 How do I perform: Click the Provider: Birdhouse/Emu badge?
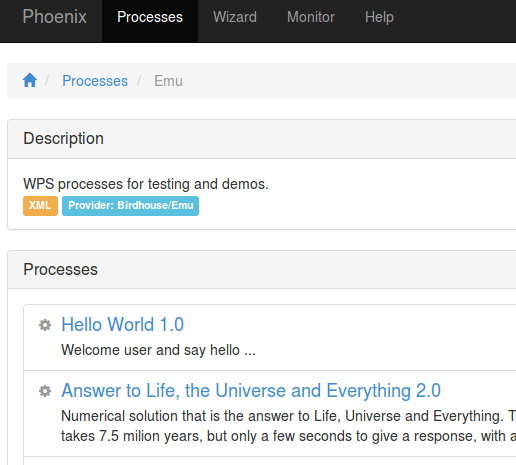(130, 206)
